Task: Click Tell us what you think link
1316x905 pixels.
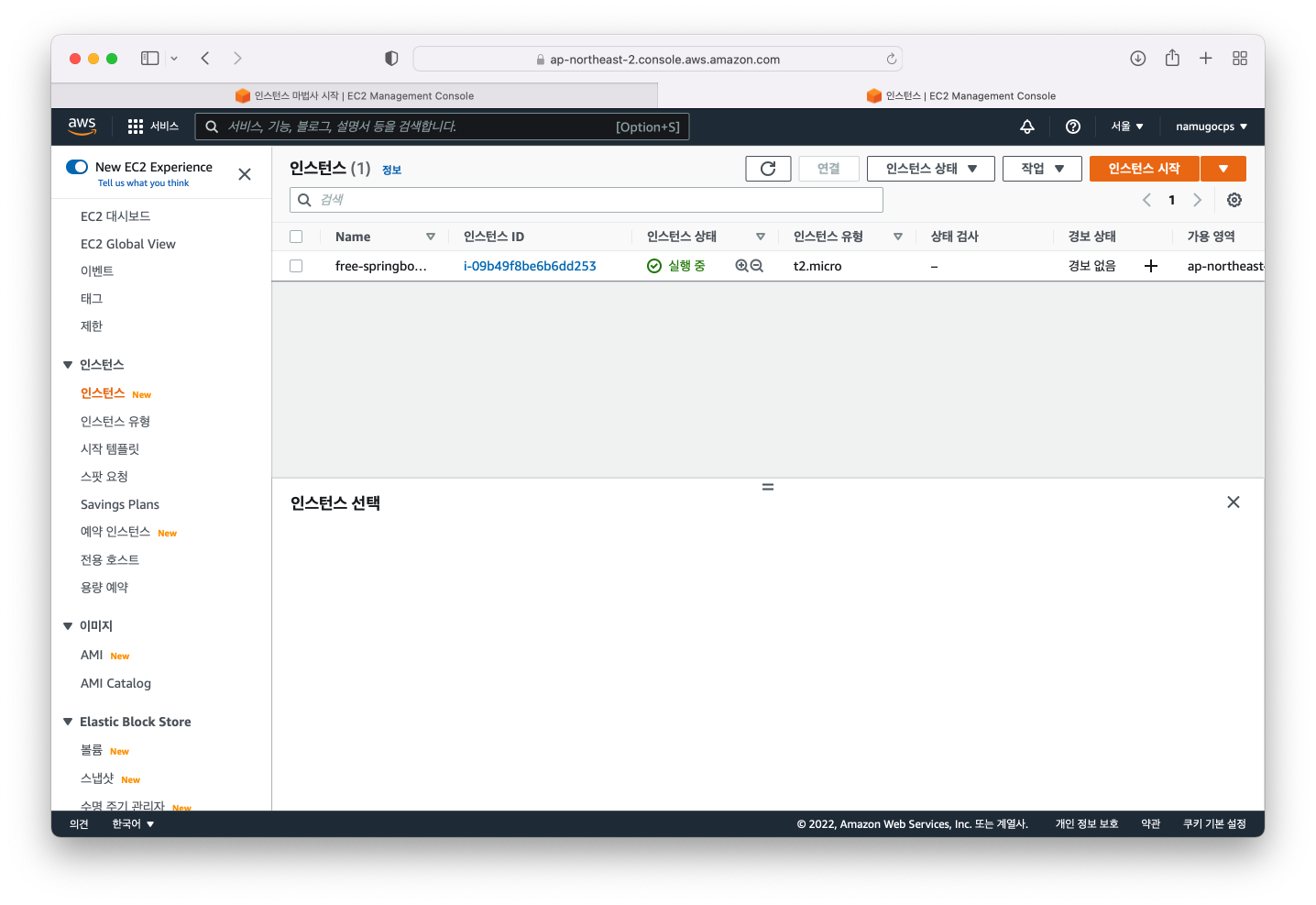Action: tap(144, 183)
